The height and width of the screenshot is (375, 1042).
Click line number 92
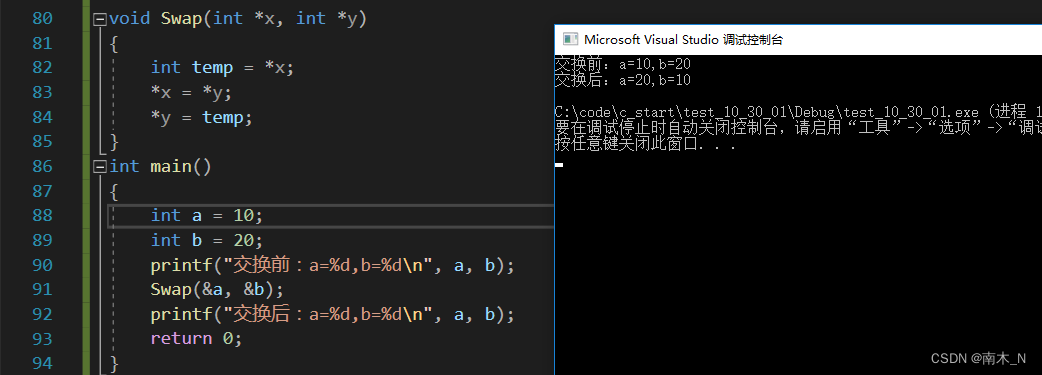click(42, 314)
